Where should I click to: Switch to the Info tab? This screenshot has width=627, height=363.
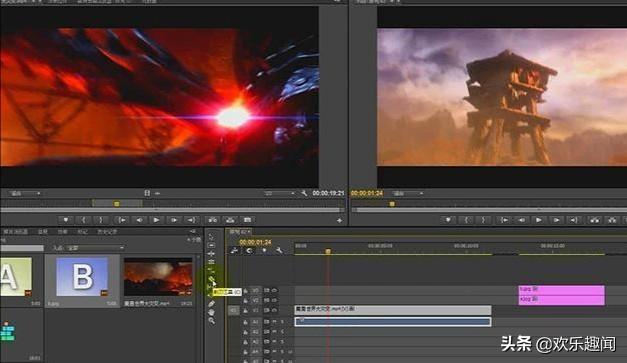(x=42, y=231)
